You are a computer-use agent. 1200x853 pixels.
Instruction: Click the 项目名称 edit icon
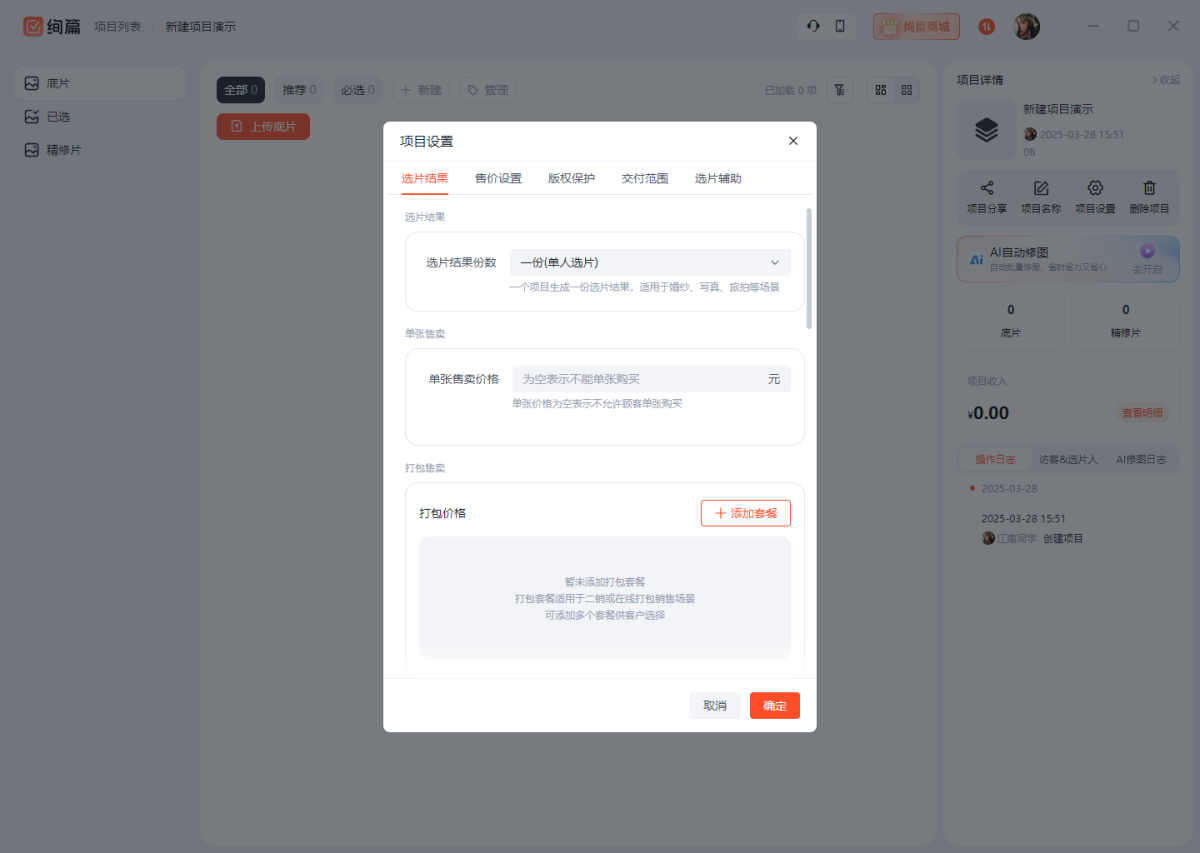(1040, 188)
